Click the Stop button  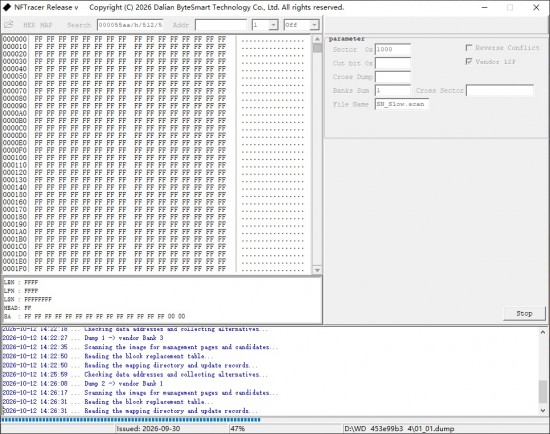[524, 313]
